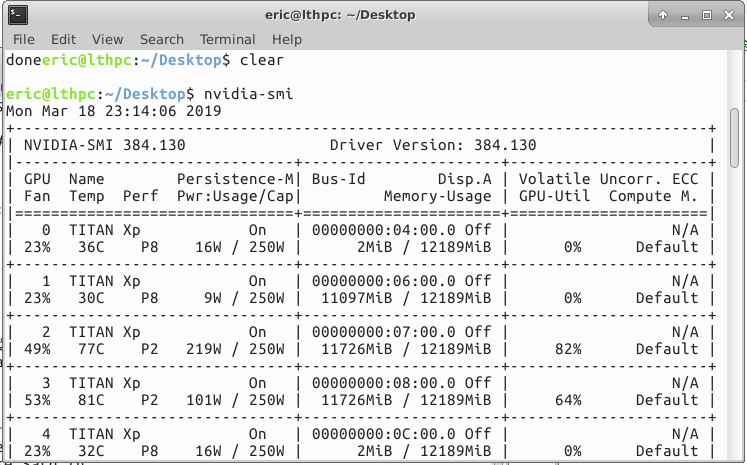Click the '82%' GPU utilization value

point(568,349)
